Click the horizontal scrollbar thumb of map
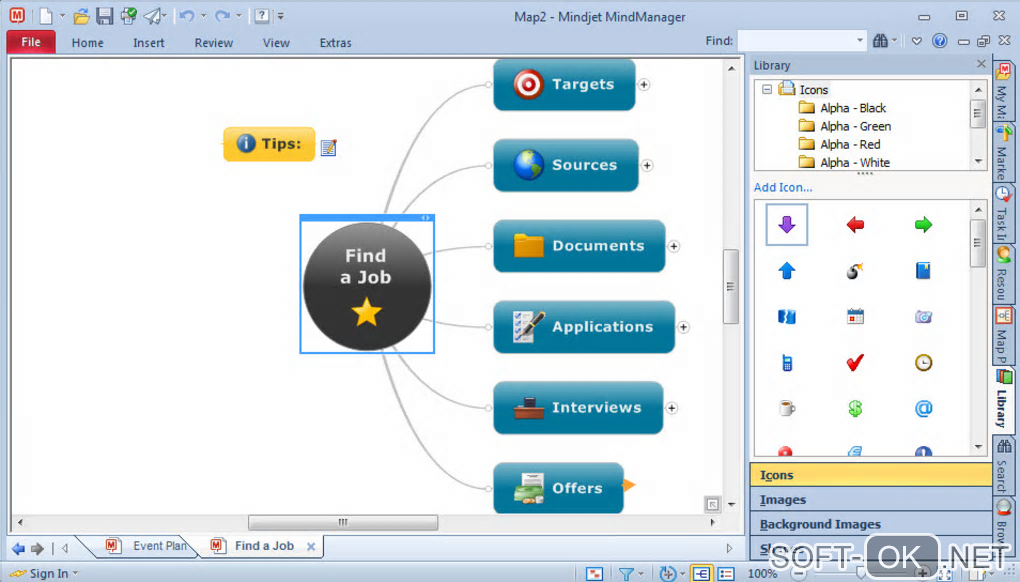The width and height of the screenshot is (1020, 582). (343, 522)
